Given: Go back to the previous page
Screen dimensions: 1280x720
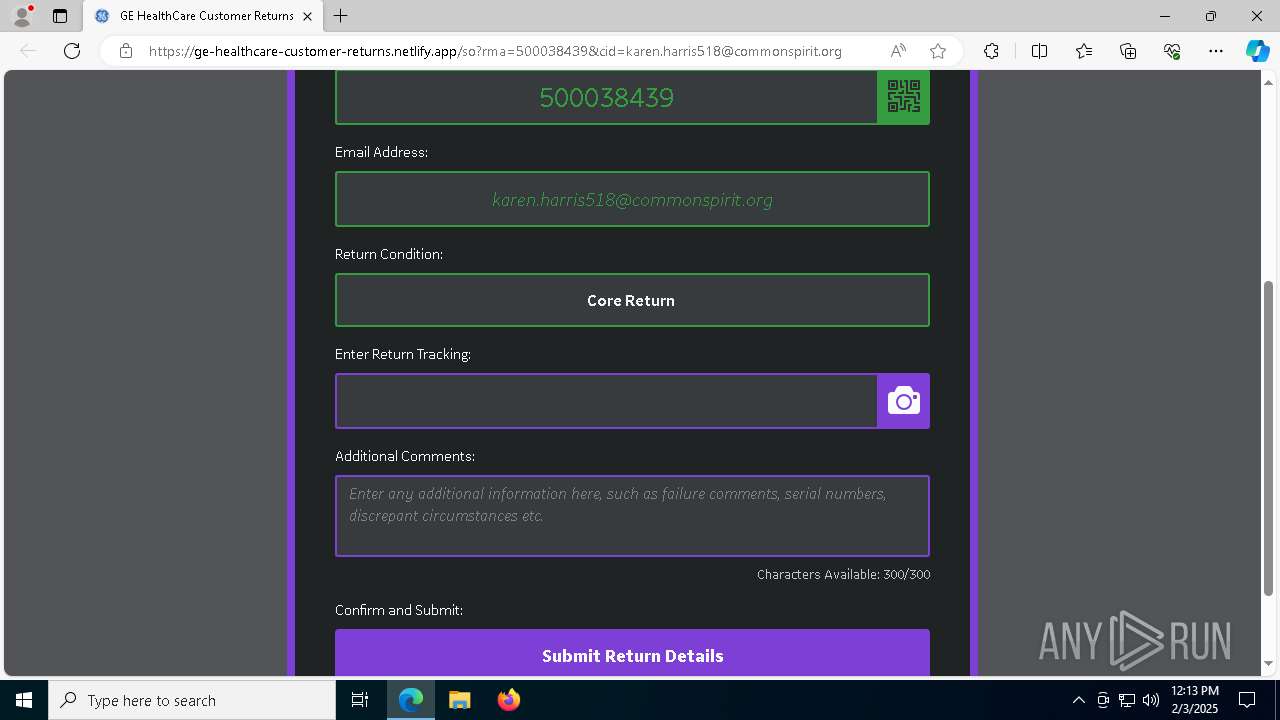Looking at the screenshot, I should 29,51.
